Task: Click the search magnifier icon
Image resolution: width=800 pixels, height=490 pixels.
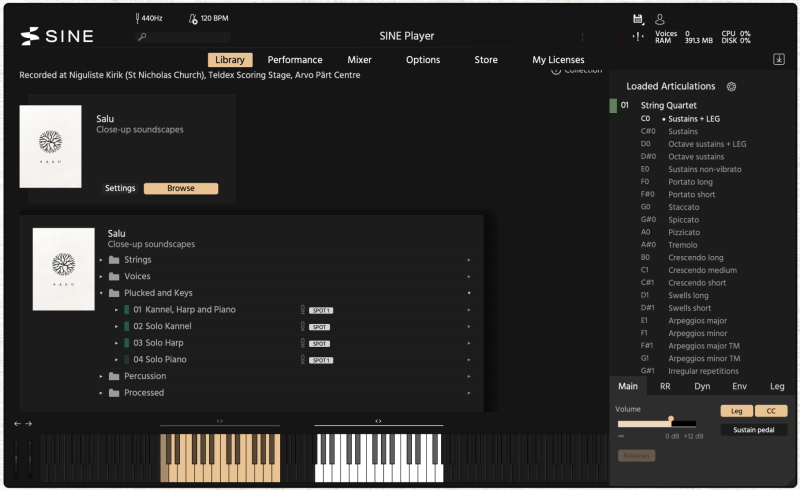Action: (x=142, y=37)
